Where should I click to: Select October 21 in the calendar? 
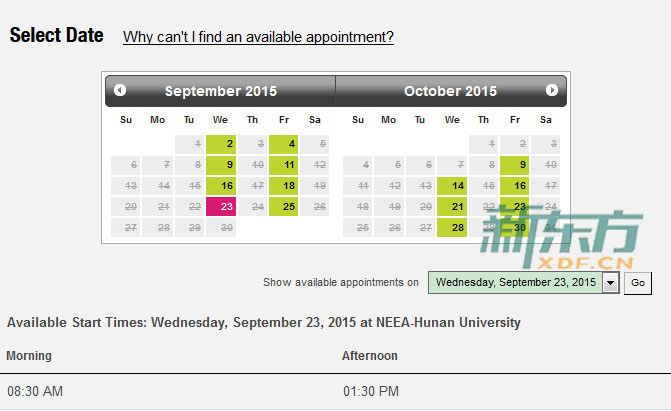click(x=452, y=207)
